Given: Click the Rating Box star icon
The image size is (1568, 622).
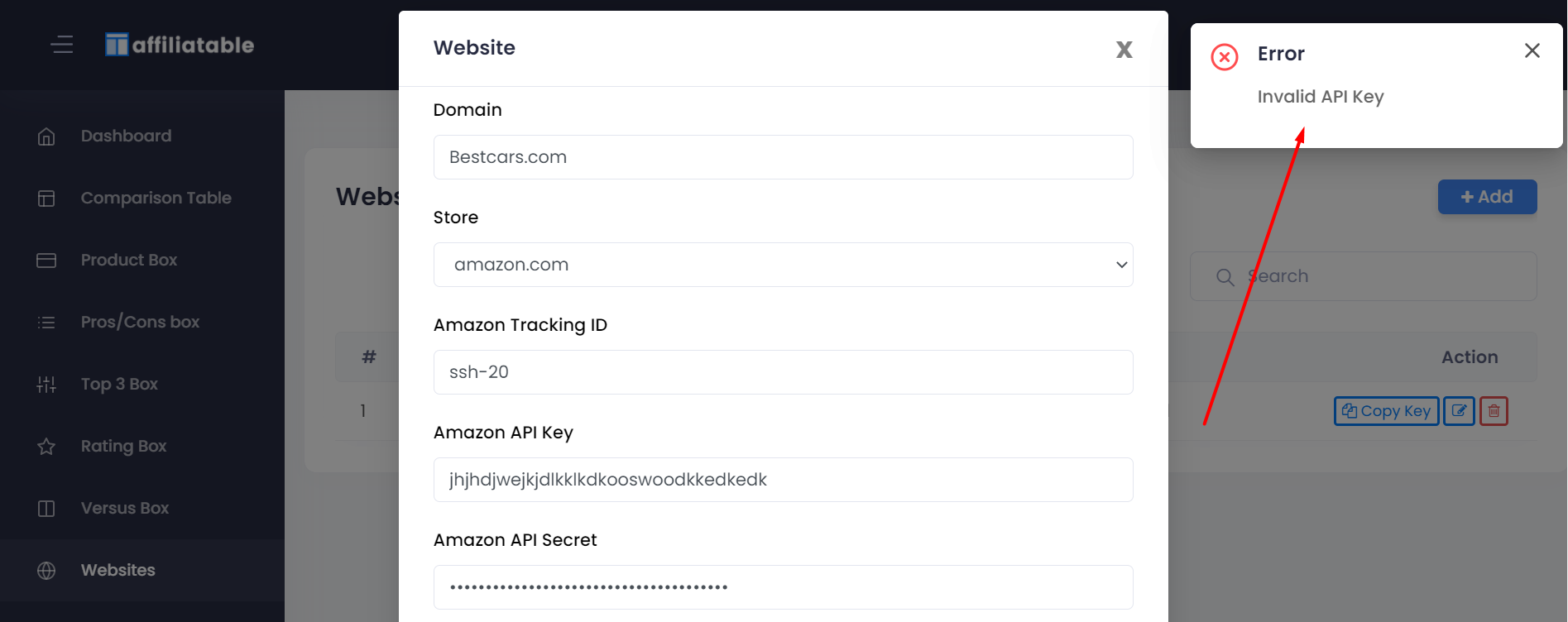Looking at the screenshot, I should 46,447.
